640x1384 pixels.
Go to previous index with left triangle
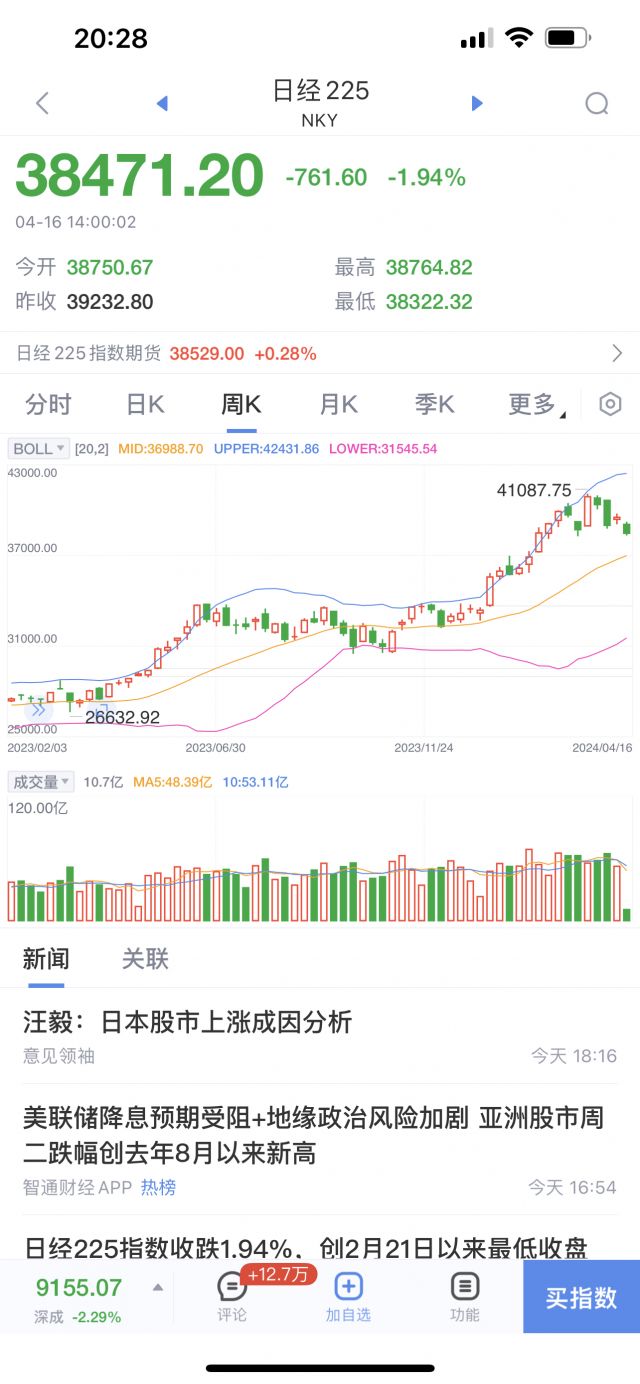pos(162,103)
